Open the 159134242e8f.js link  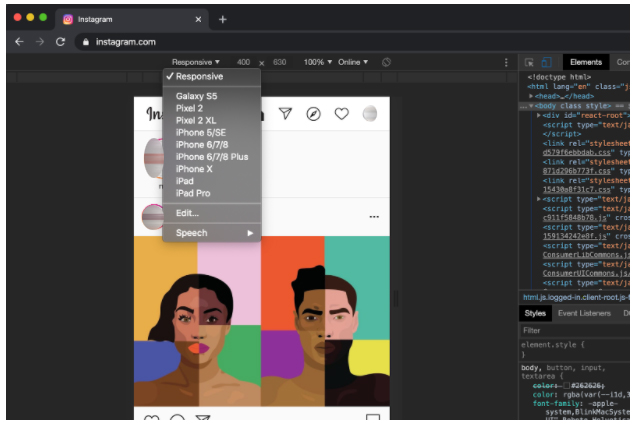coord(574,236)
